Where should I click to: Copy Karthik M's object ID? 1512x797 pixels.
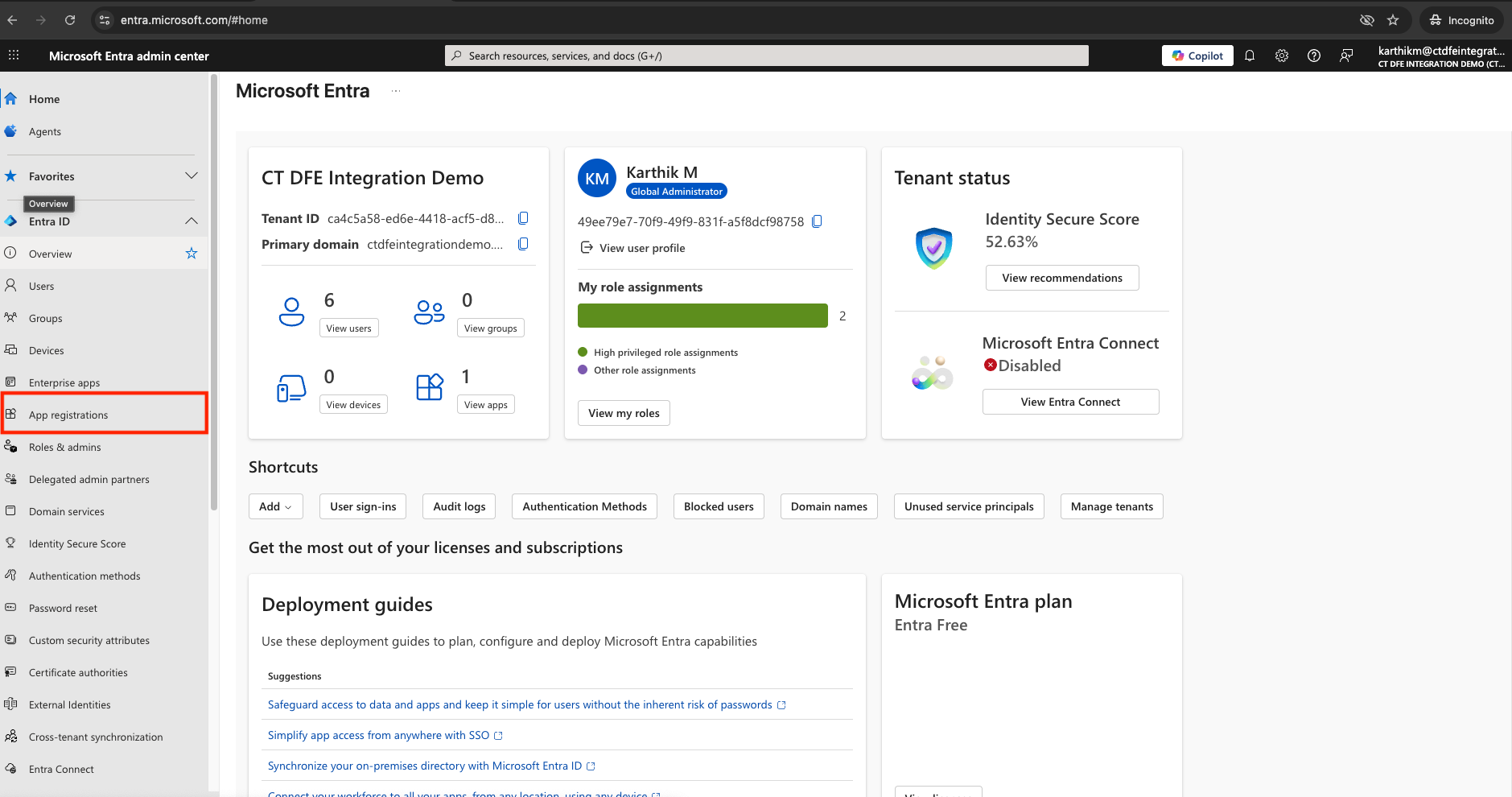pos(817,221)
